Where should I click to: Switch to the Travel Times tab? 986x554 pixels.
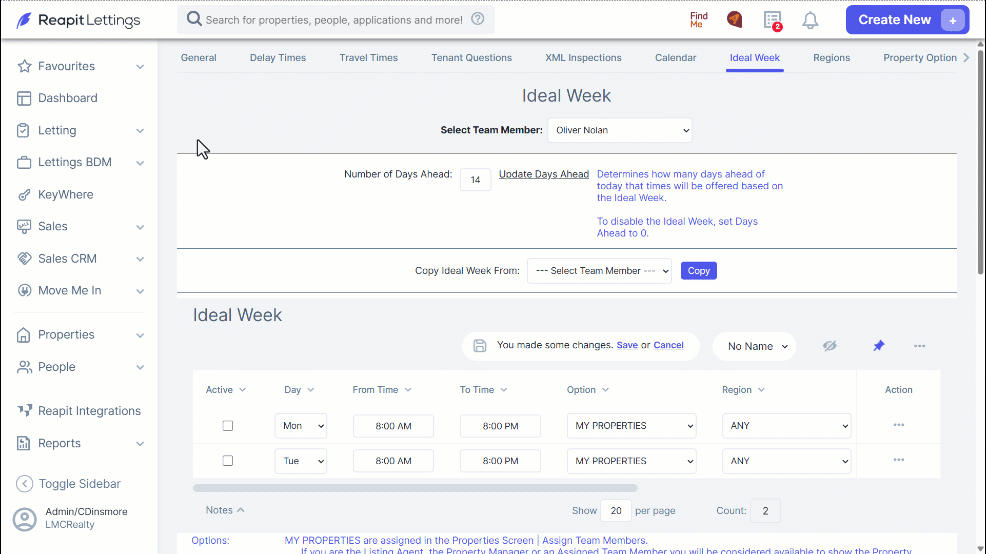click(368, 57)
